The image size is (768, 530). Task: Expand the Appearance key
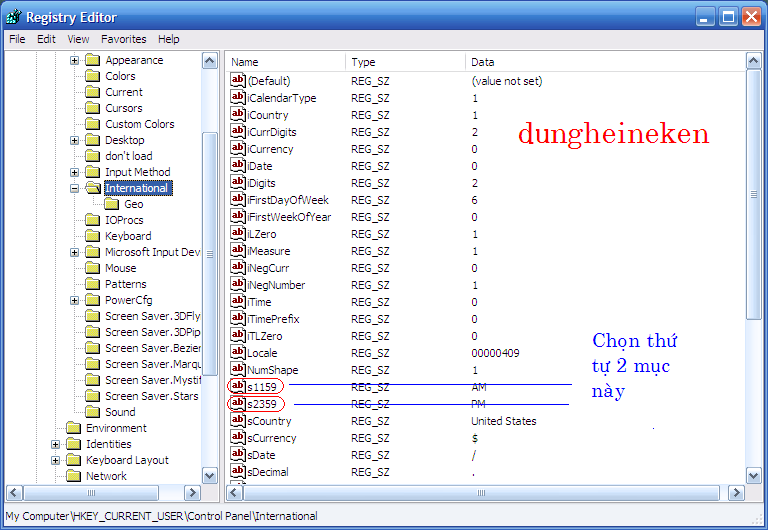(74, 60)
